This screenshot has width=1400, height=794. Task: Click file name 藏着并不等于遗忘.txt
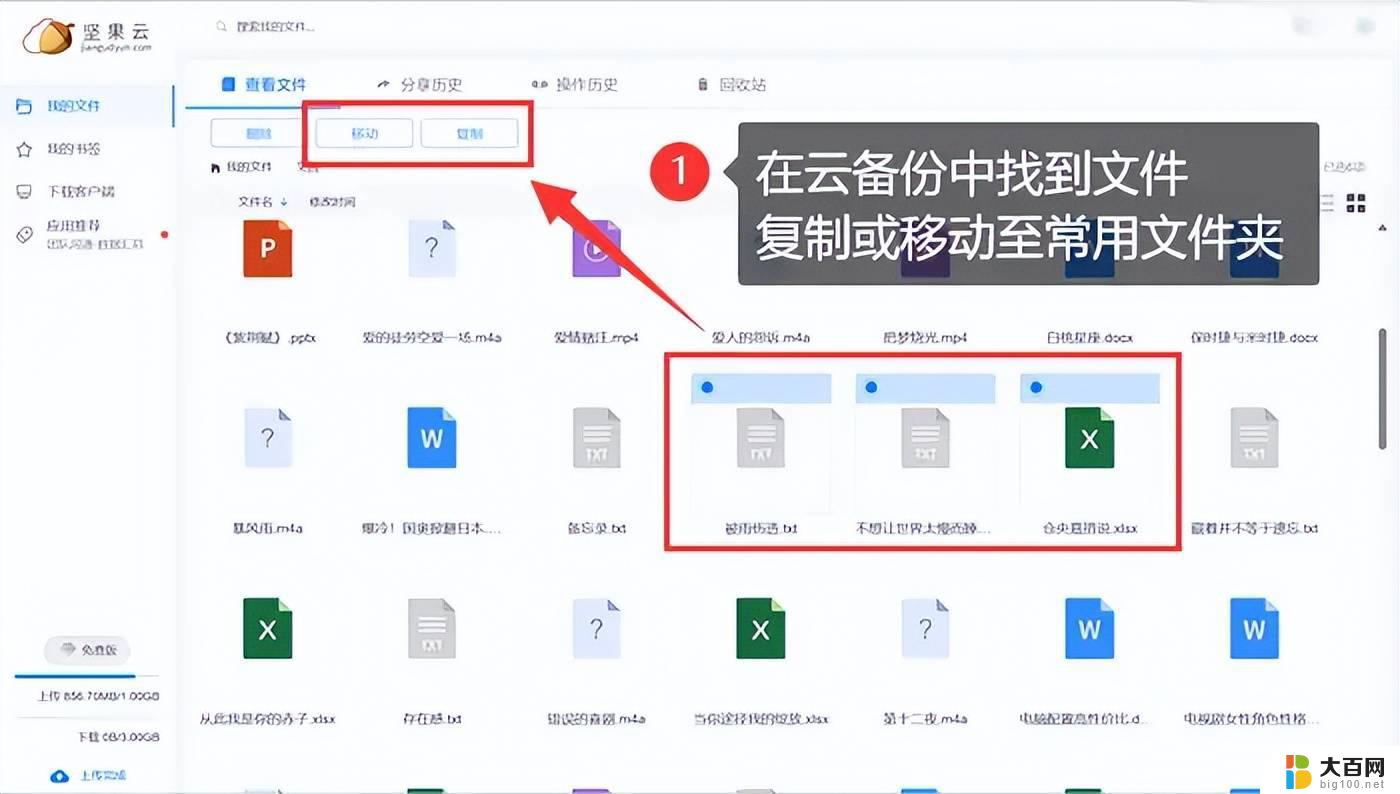(1254, 528)
